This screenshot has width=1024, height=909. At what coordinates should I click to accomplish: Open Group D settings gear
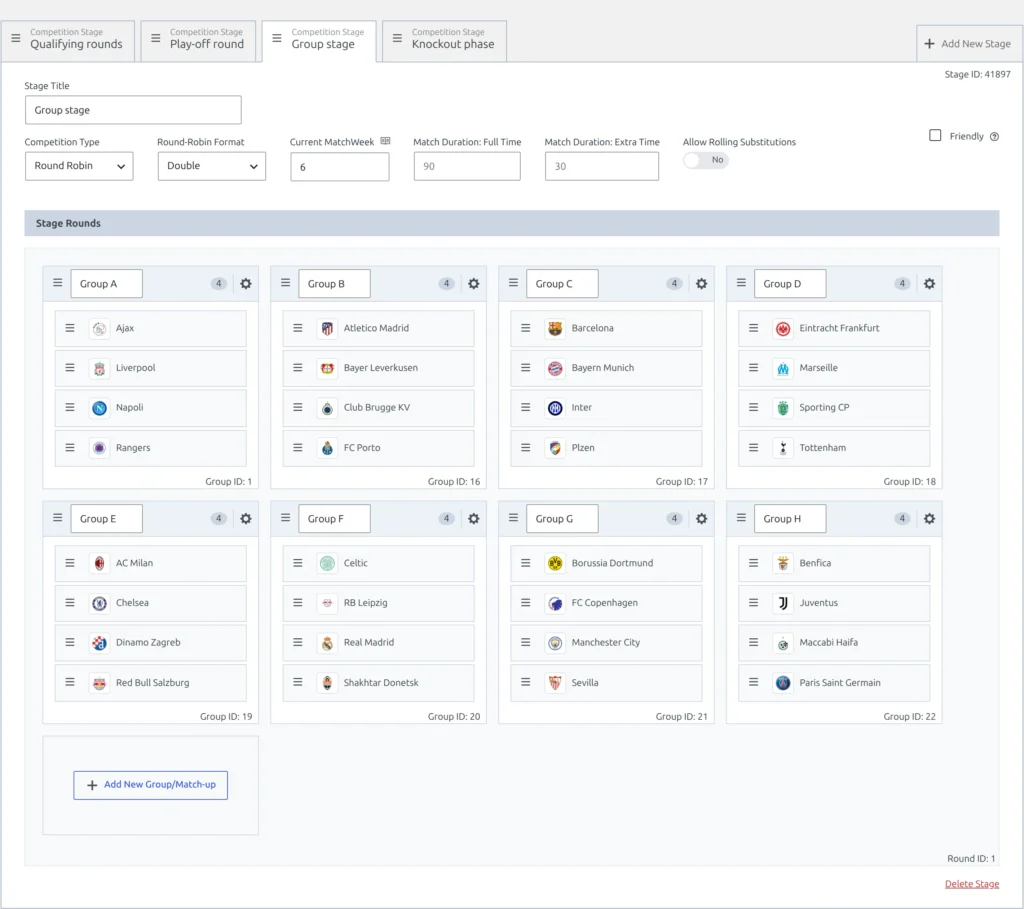[x=929, y=283]
